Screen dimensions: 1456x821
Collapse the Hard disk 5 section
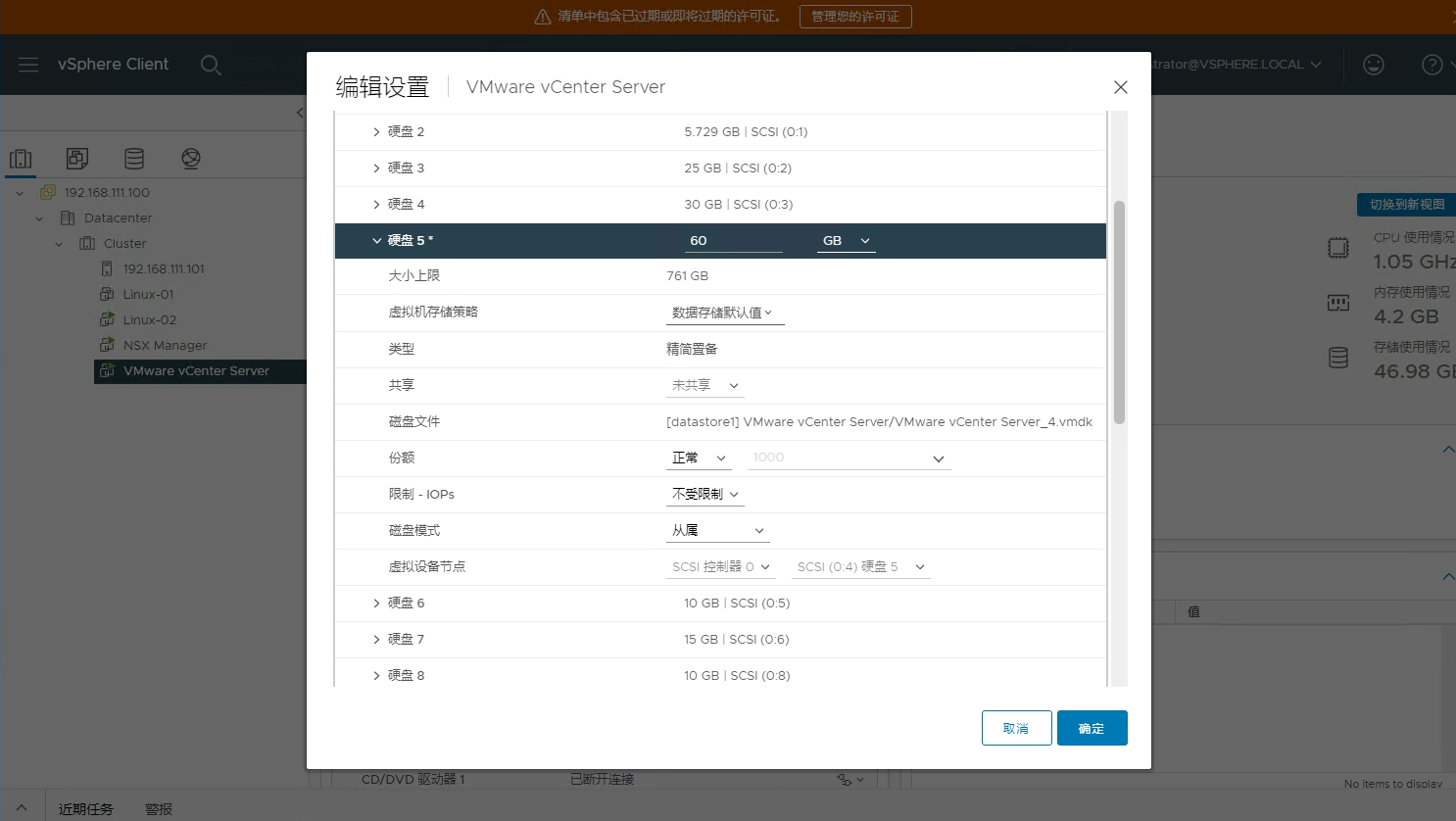point(377,241)
